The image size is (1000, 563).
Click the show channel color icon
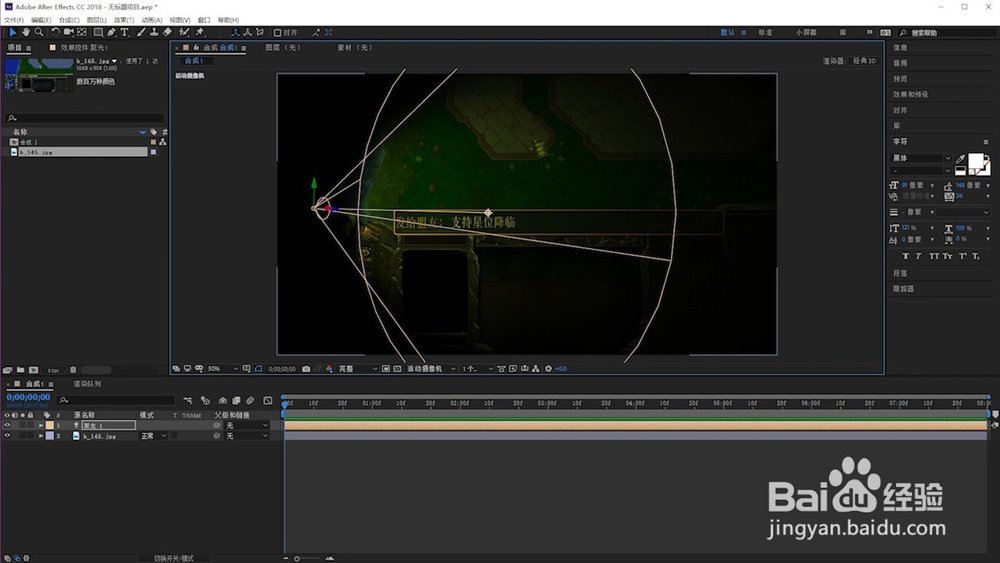coord(329,369)
